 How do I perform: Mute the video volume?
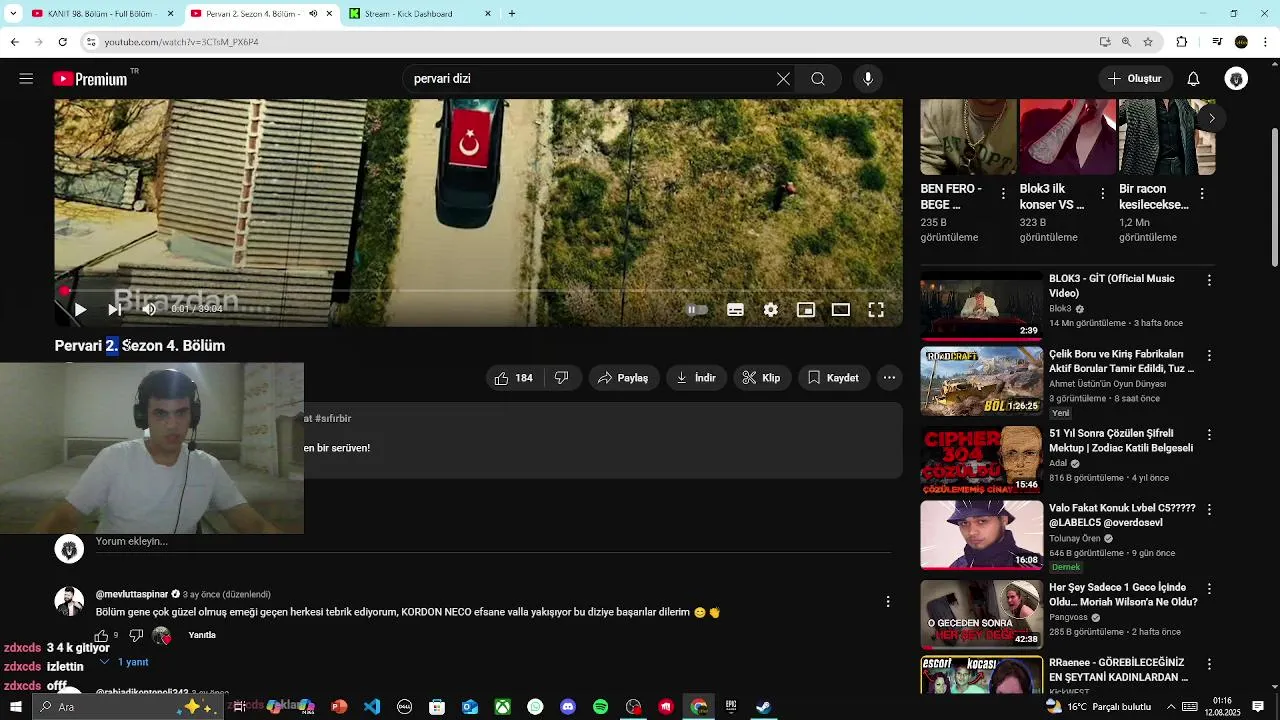click(x=149, y=310)
